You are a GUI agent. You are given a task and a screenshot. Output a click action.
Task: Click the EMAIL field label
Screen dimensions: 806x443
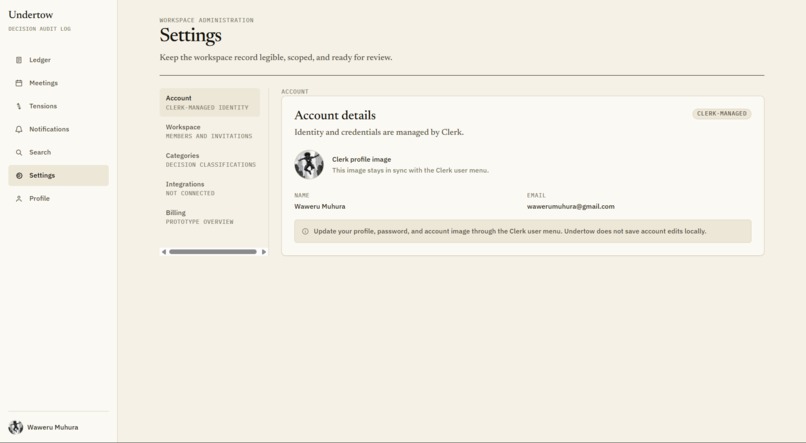click(536, 195)
